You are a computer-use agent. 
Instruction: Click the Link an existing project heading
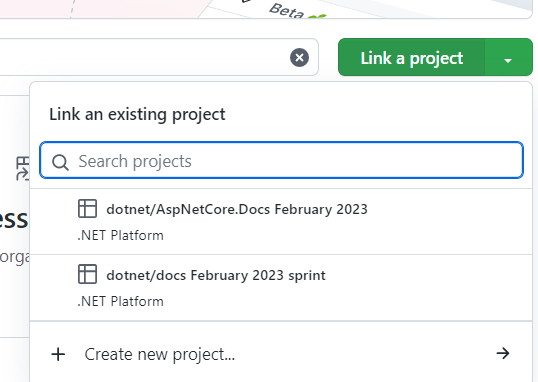(x=137, y=114)
